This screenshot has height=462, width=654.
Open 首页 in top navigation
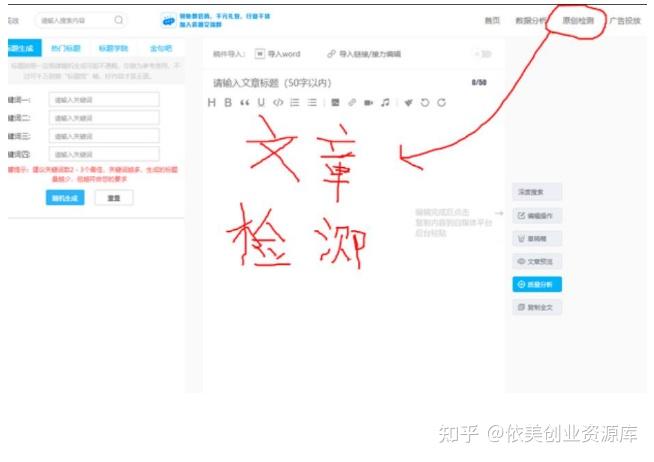coord(492,20)
